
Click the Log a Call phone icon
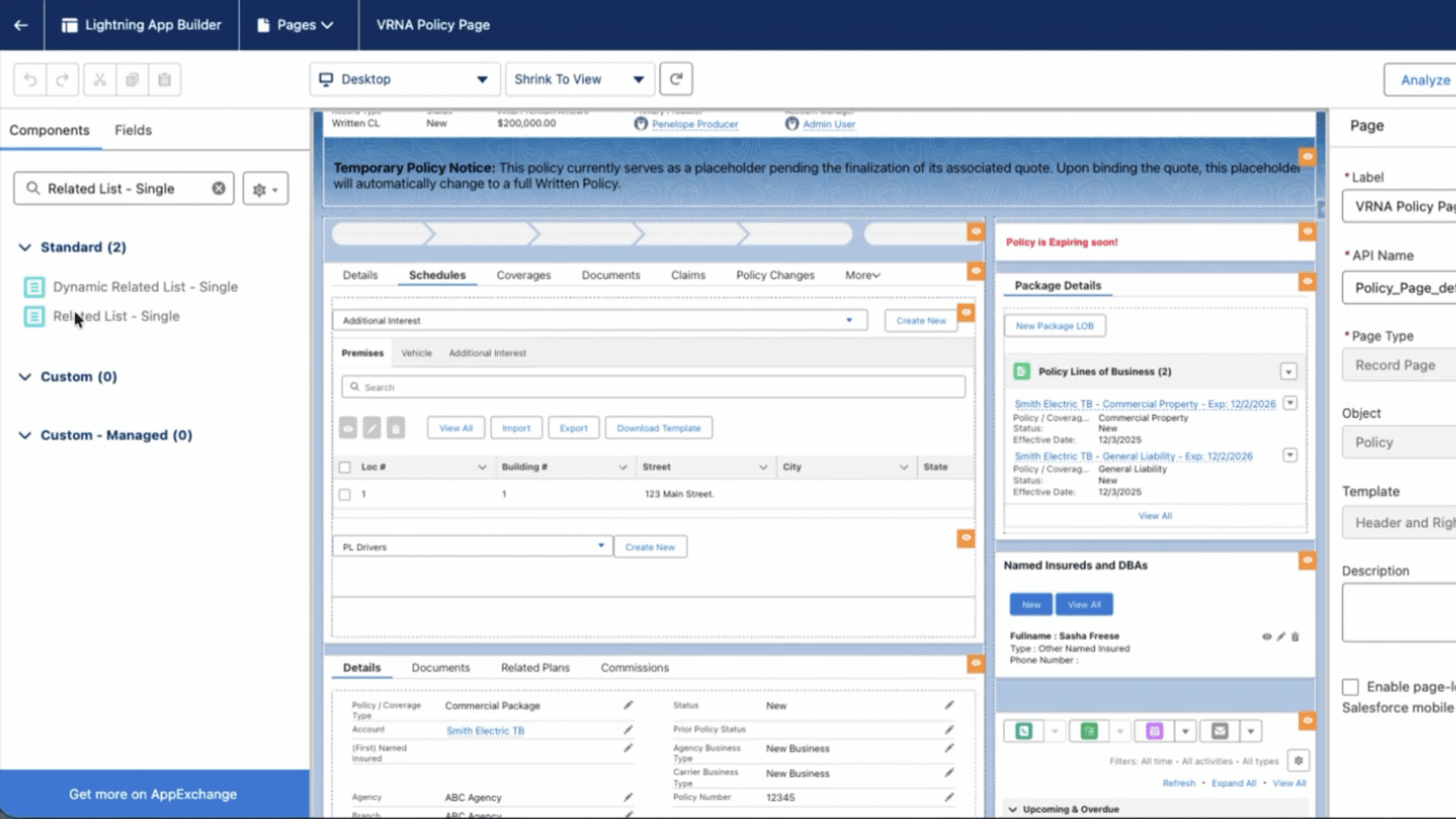pyautogui.click(x=1024, y=731)
